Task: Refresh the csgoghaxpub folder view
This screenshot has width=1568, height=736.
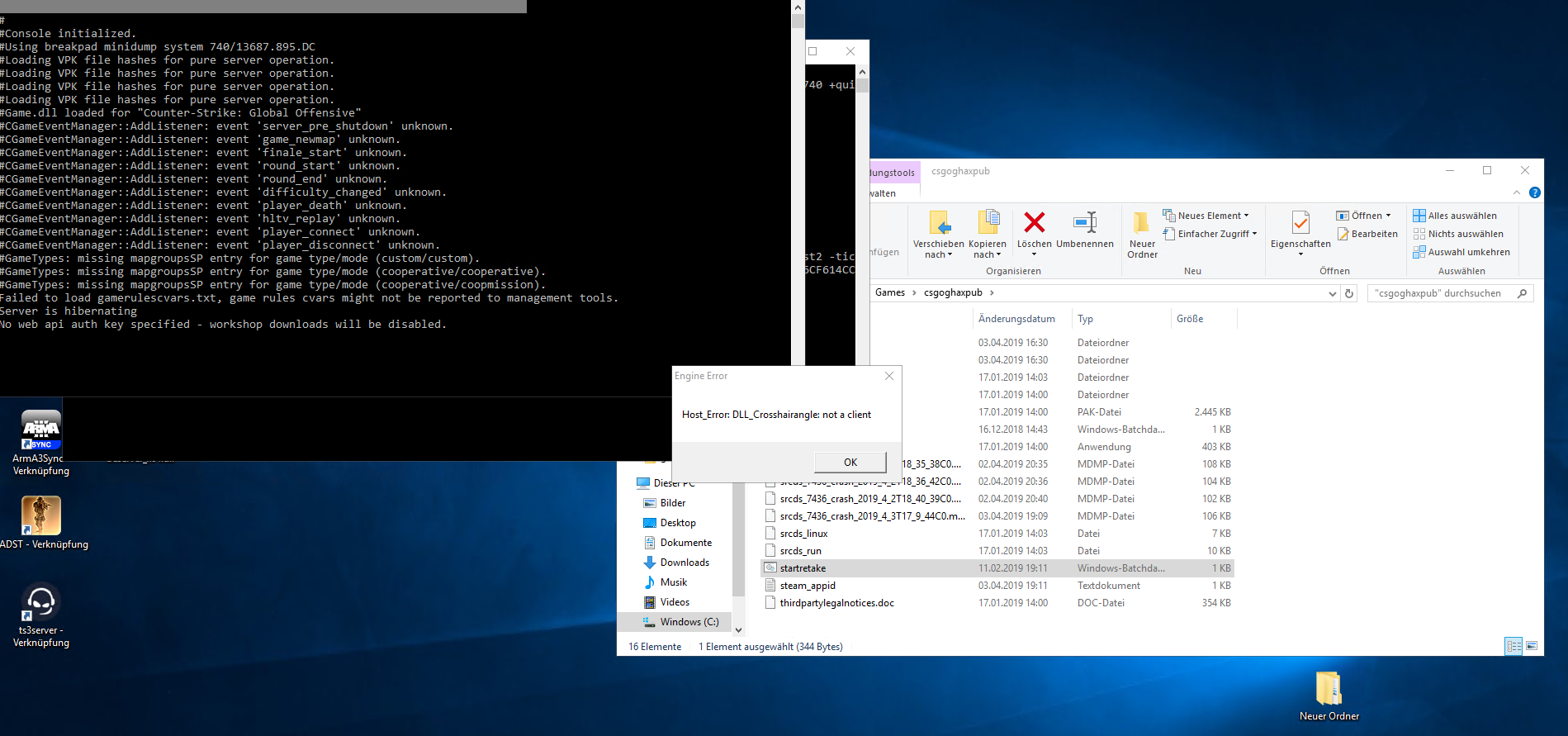Action: tap(1349, 293)
